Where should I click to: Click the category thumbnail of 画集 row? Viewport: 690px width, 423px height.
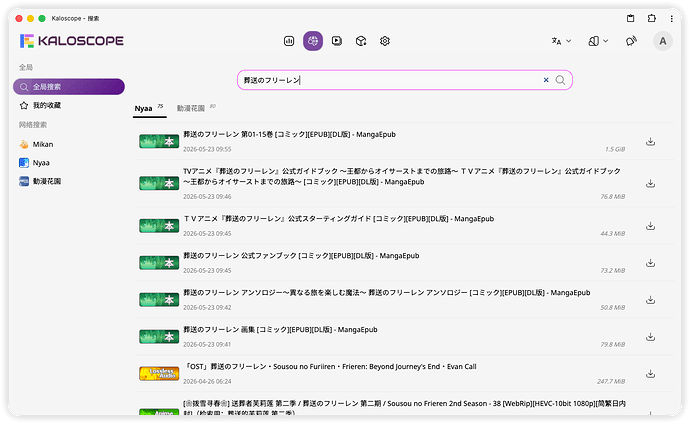pos(159,337)
